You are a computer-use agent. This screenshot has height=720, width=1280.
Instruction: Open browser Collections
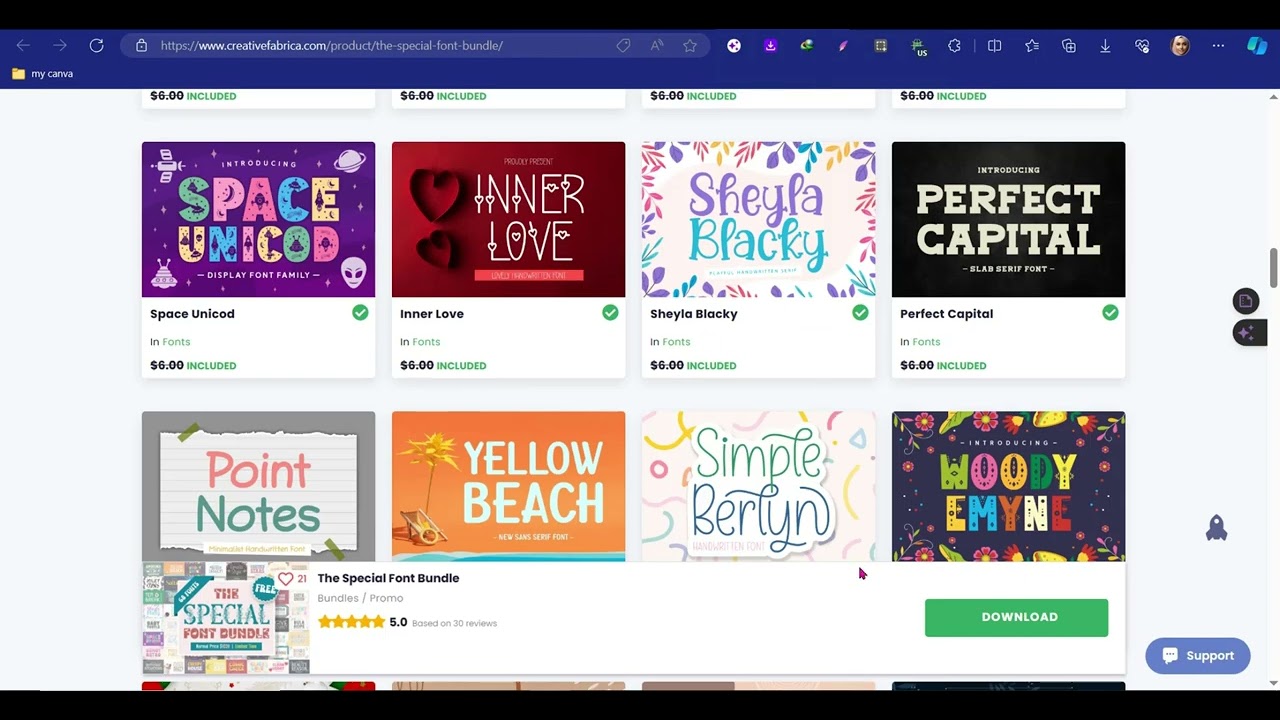(1069, 45)
